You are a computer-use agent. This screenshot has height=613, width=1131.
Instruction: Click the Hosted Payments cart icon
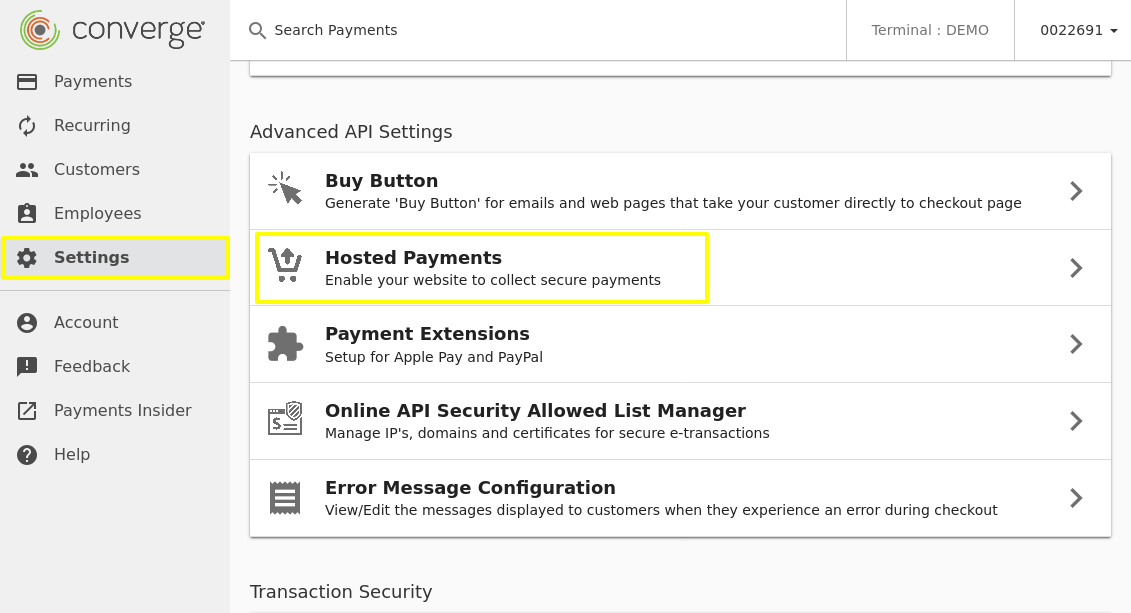285,266
